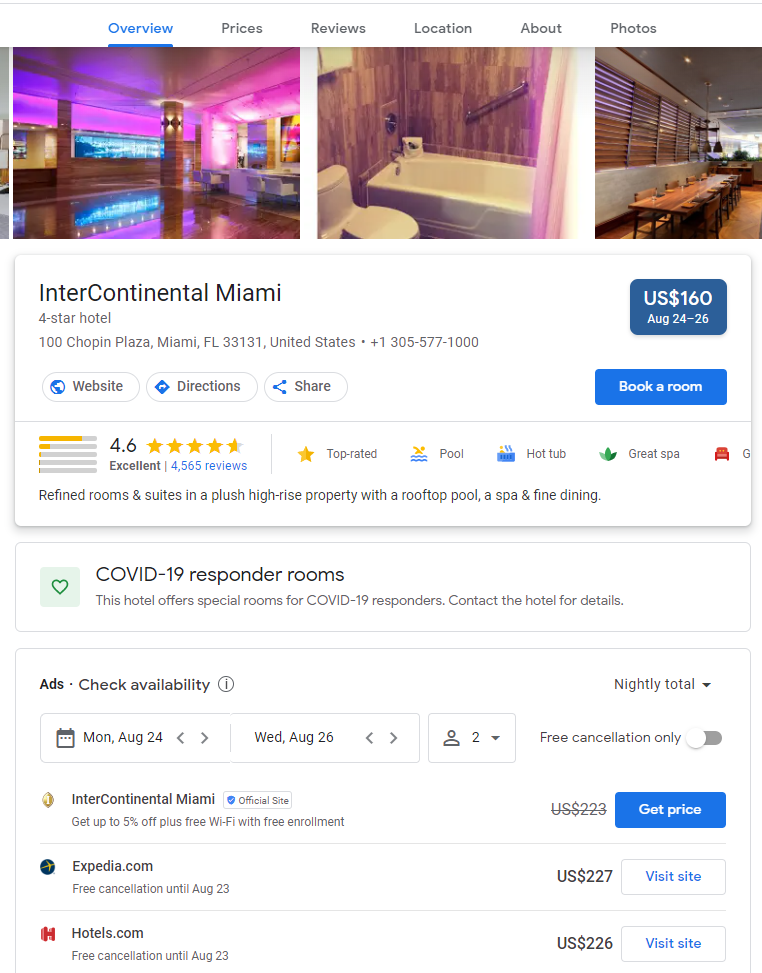Screen dimensions: 762x973
Task: Edit the Mon, Aug 24 check-in date
Action: [123, 737]
